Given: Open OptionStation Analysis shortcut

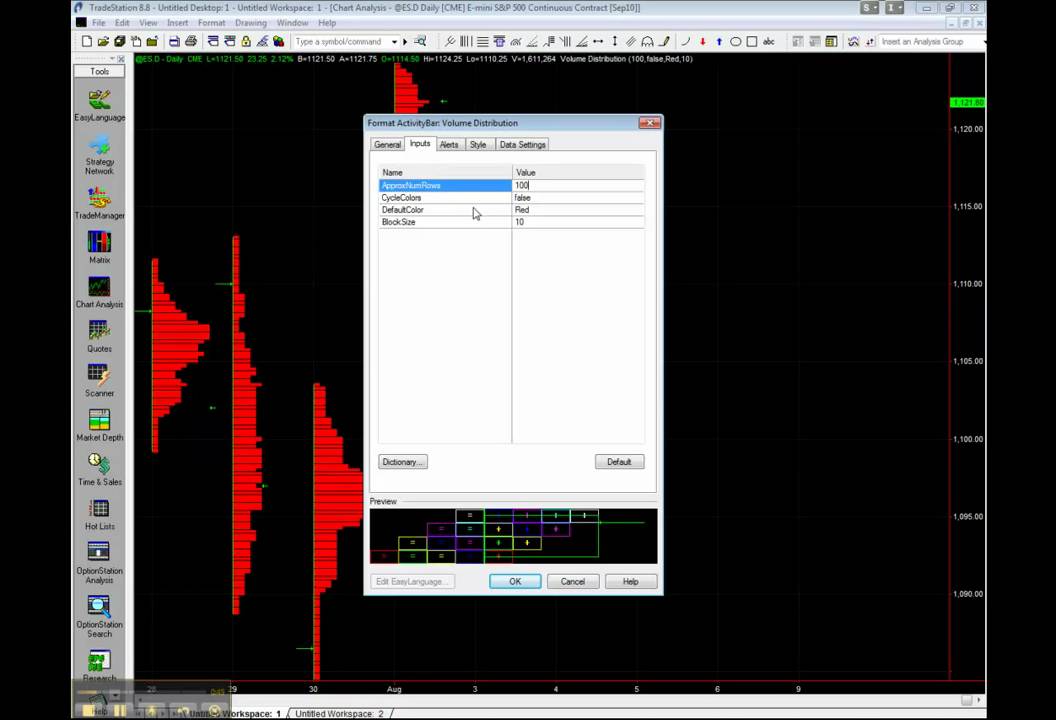Looking at the screenshot, I should [99, 562].
